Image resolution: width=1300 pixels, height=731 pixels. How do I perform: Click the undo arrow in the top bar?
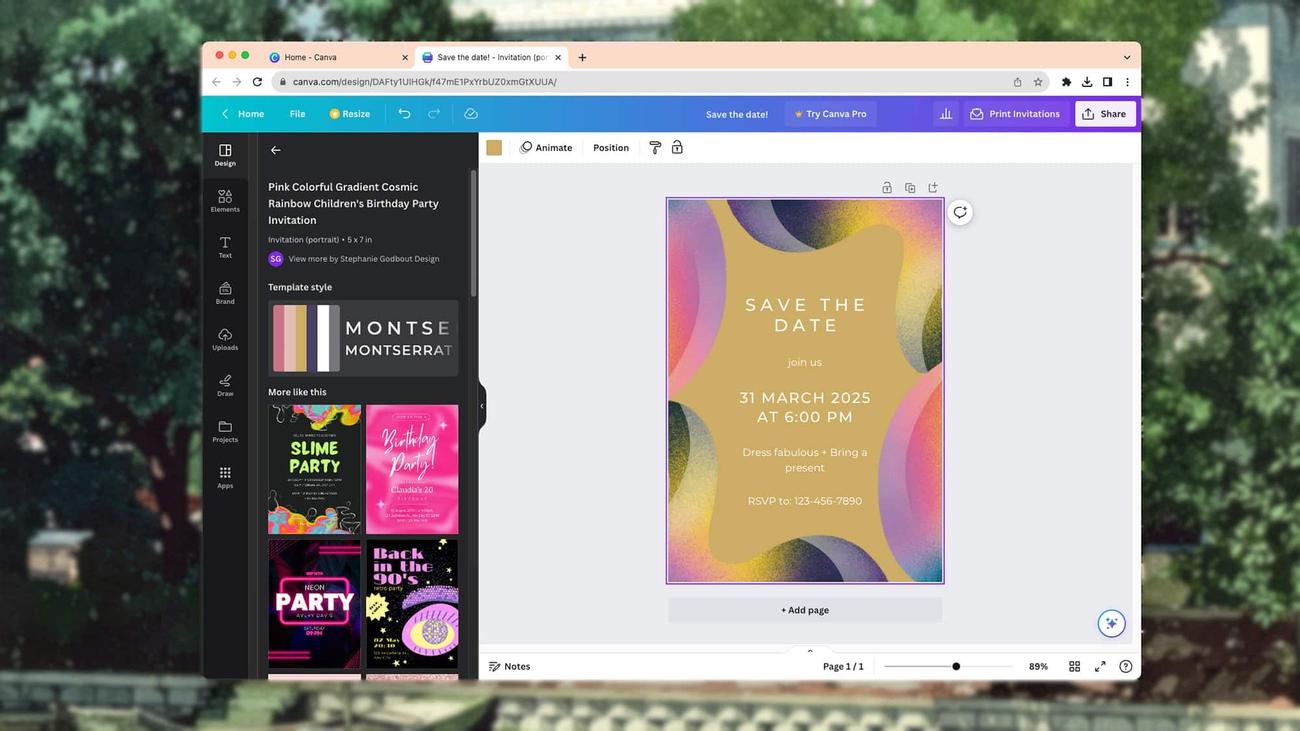[x=404, y=113]
